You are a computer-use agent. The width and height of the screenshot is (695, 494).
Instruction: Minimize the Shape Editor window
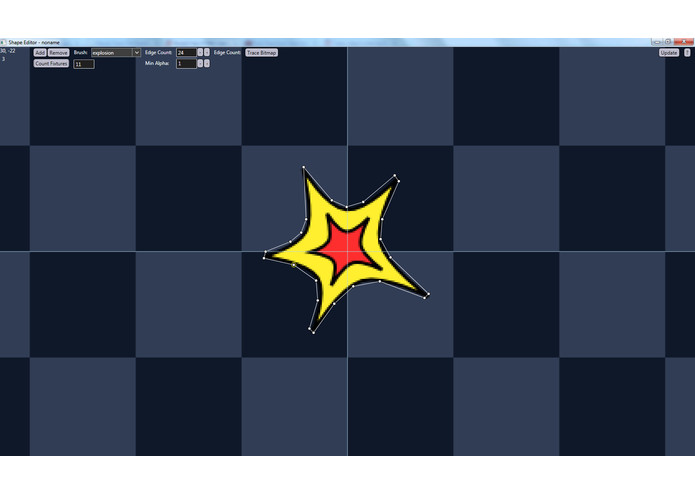click(x=657, y=42)
